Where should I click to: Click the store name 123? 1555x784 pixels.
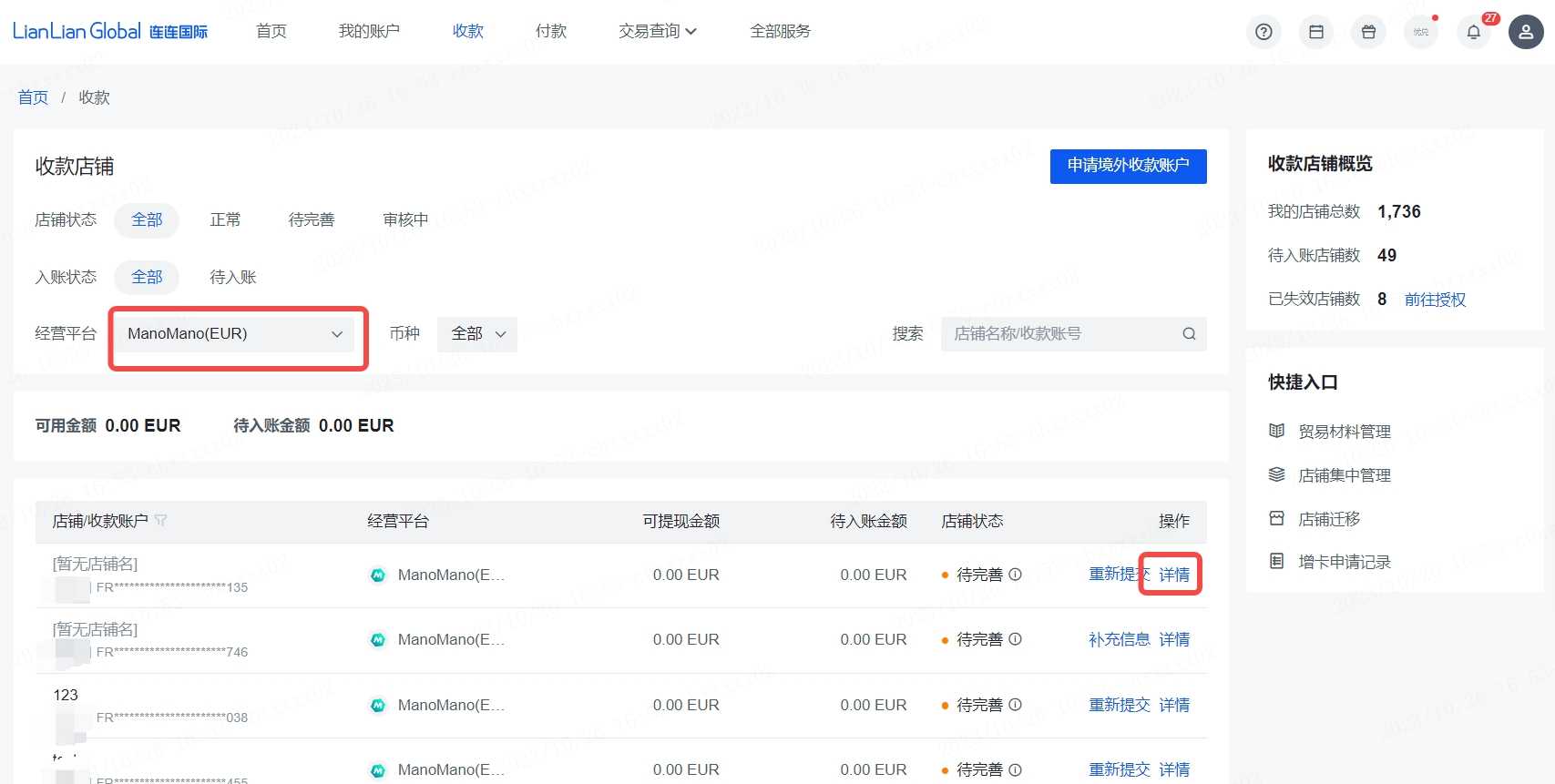pyautogui.click(x=66, y=695)
